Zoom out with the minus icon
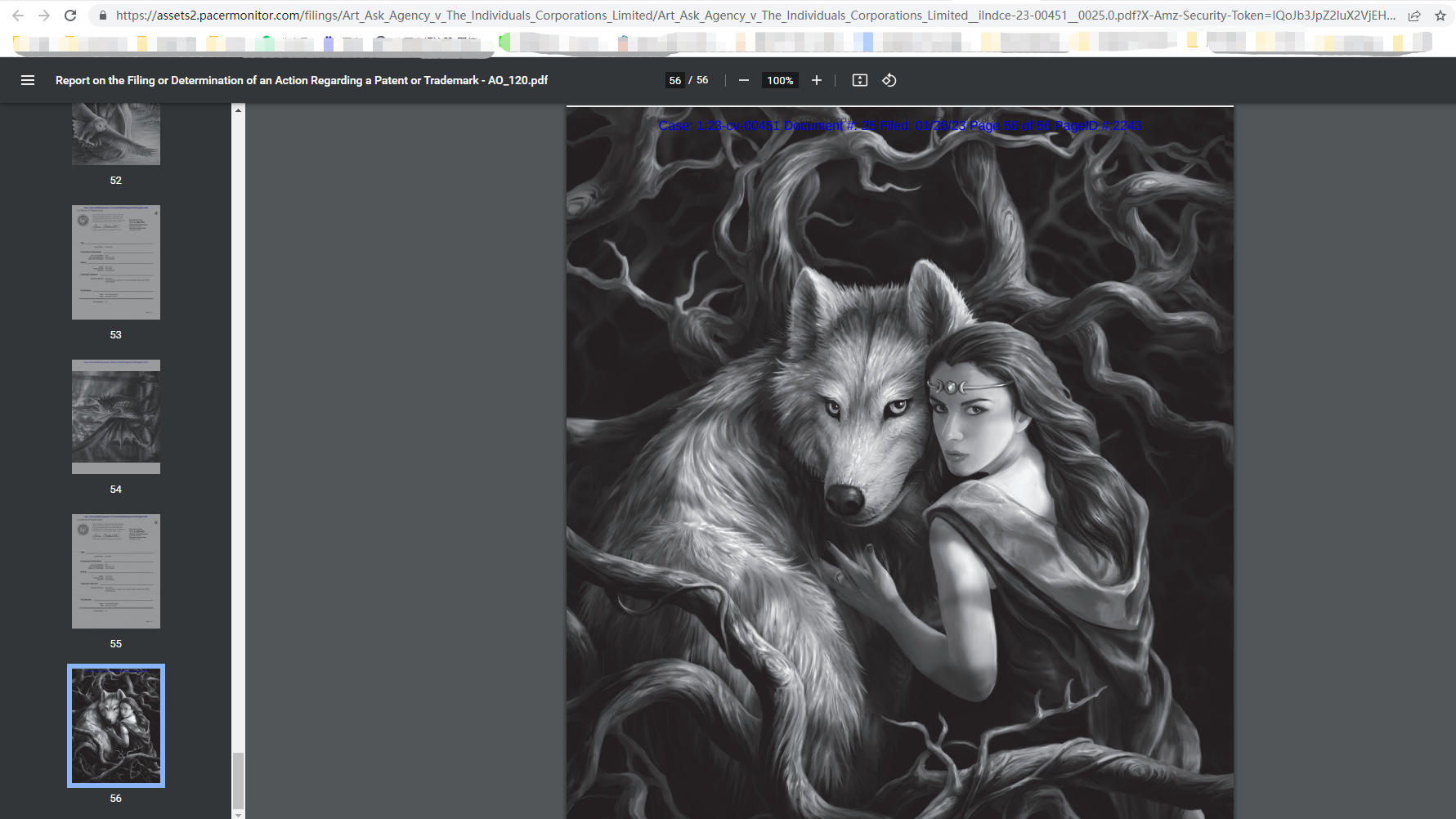 click(x=743, y=80)
